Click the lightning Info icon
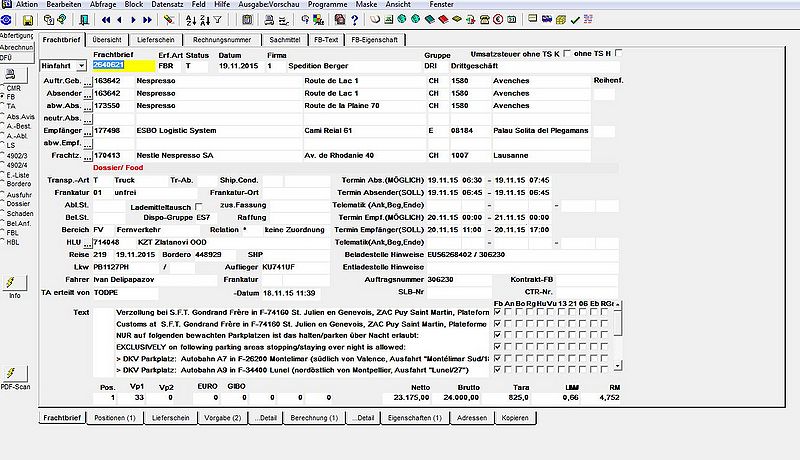The width and height of the screenshot is (800, 460). pyautogui.click(x=14, y=282)
